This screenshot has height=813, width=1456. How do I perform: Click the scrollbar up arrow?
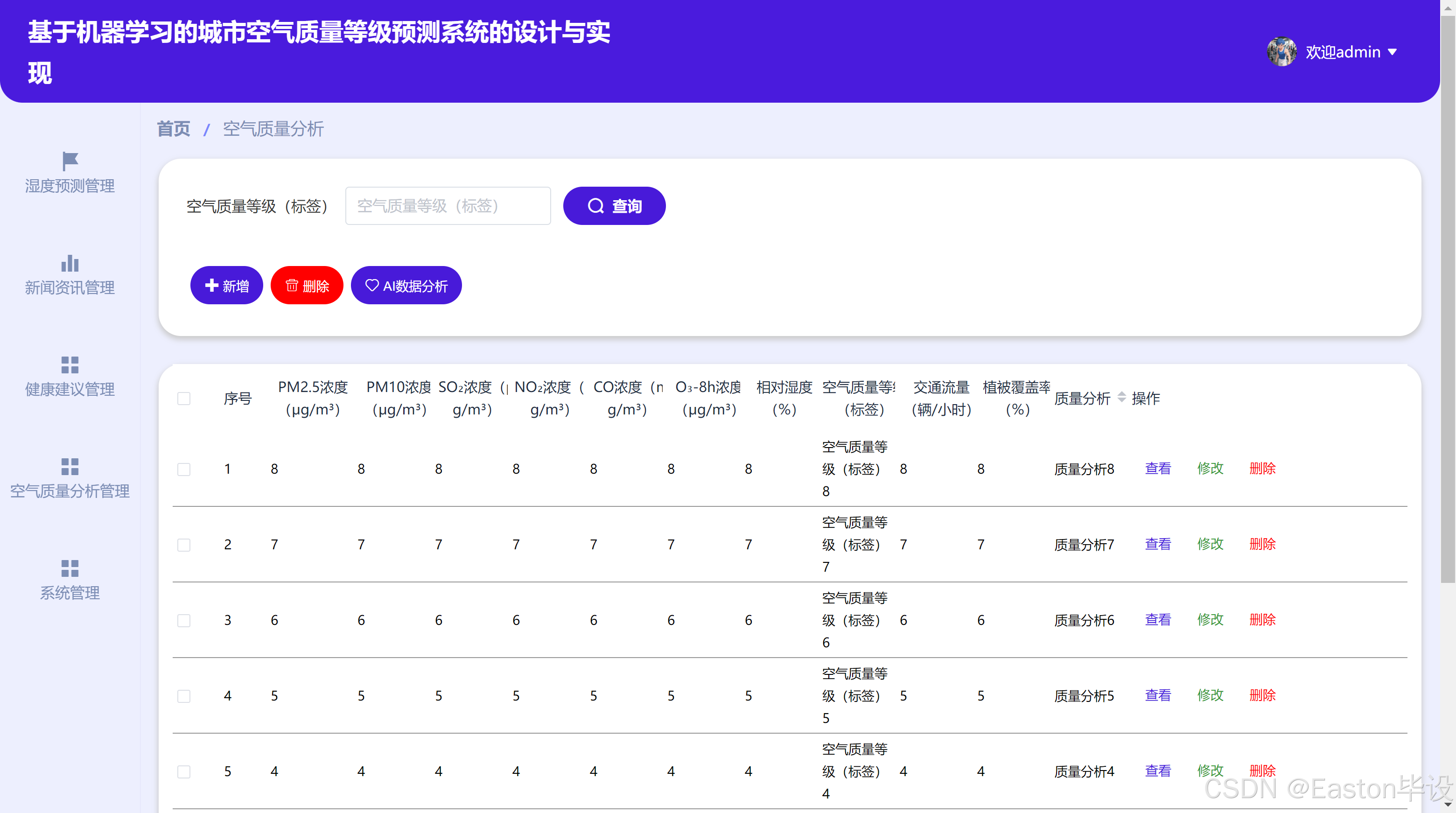click(1448, 7)
